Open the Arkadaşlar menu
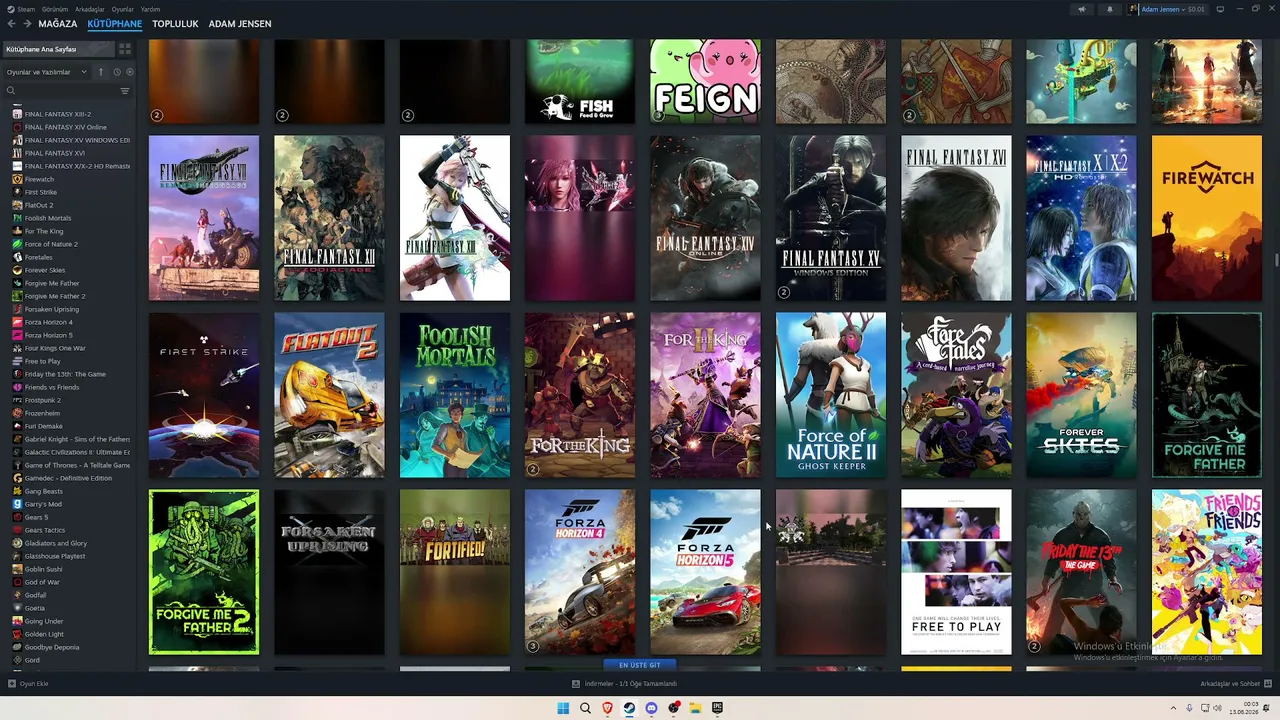Screen dimensions: 1280x720 pos(90,9)
